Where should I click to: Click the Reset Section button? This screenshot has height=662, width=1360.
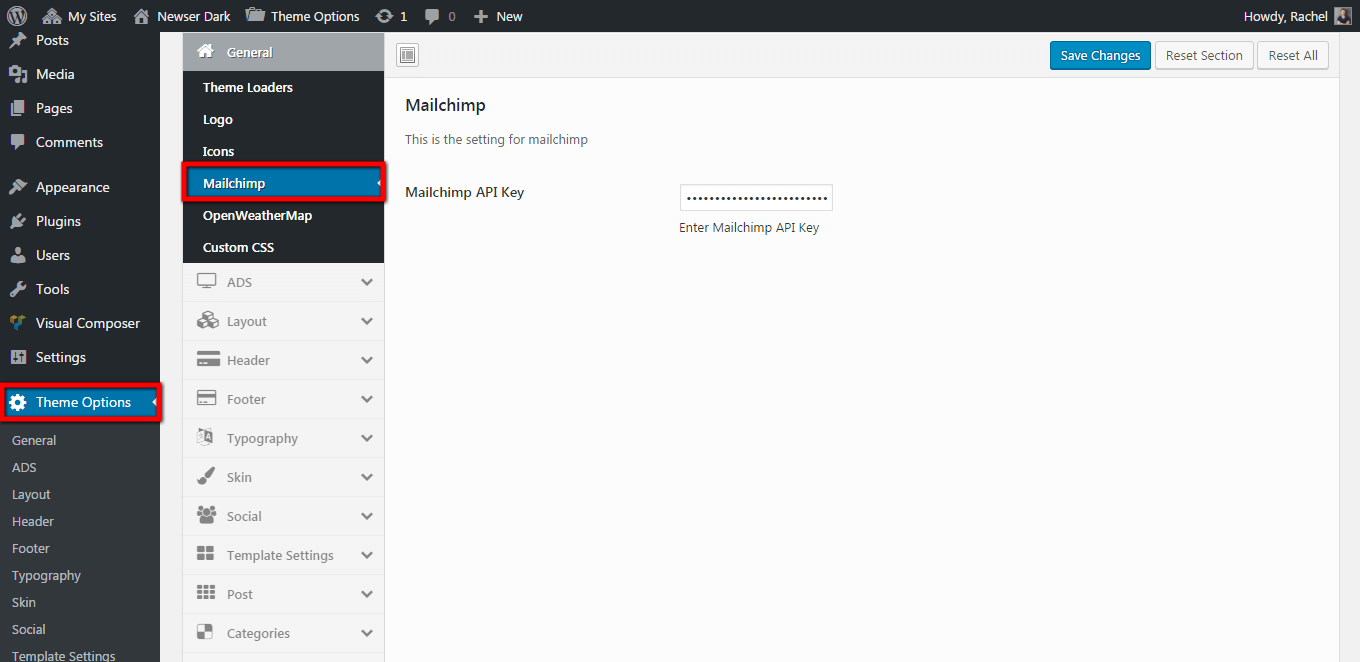[1204, 56]
